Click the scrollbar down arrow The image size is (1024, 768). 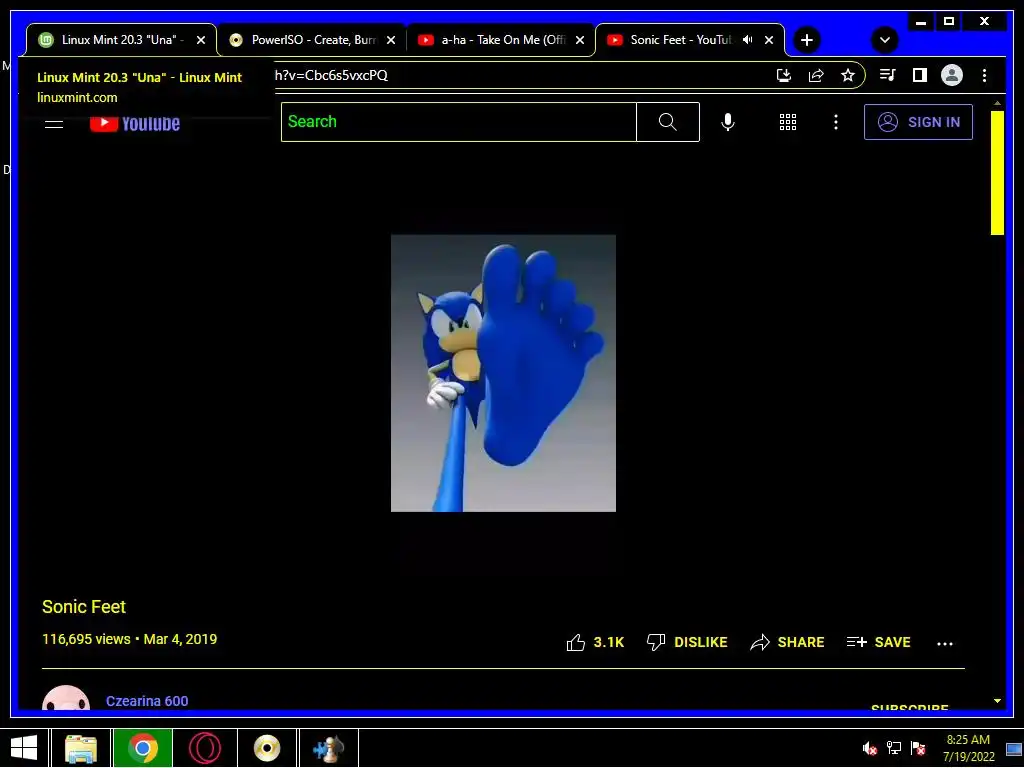997,701
